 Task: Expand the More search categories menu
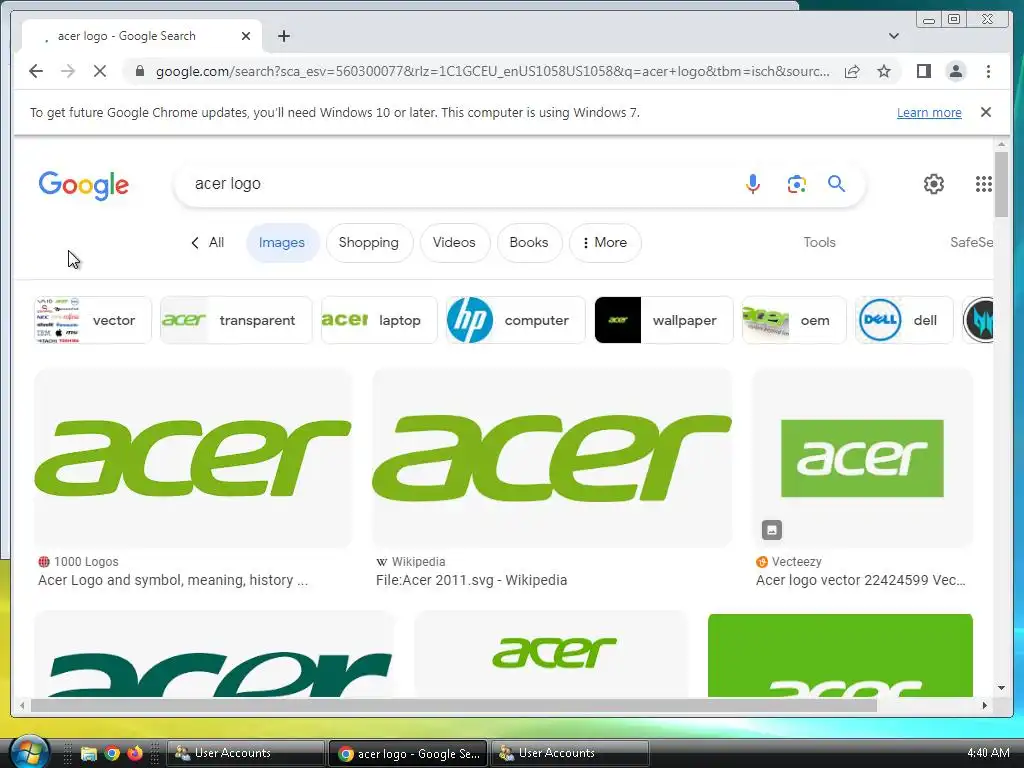605,243
